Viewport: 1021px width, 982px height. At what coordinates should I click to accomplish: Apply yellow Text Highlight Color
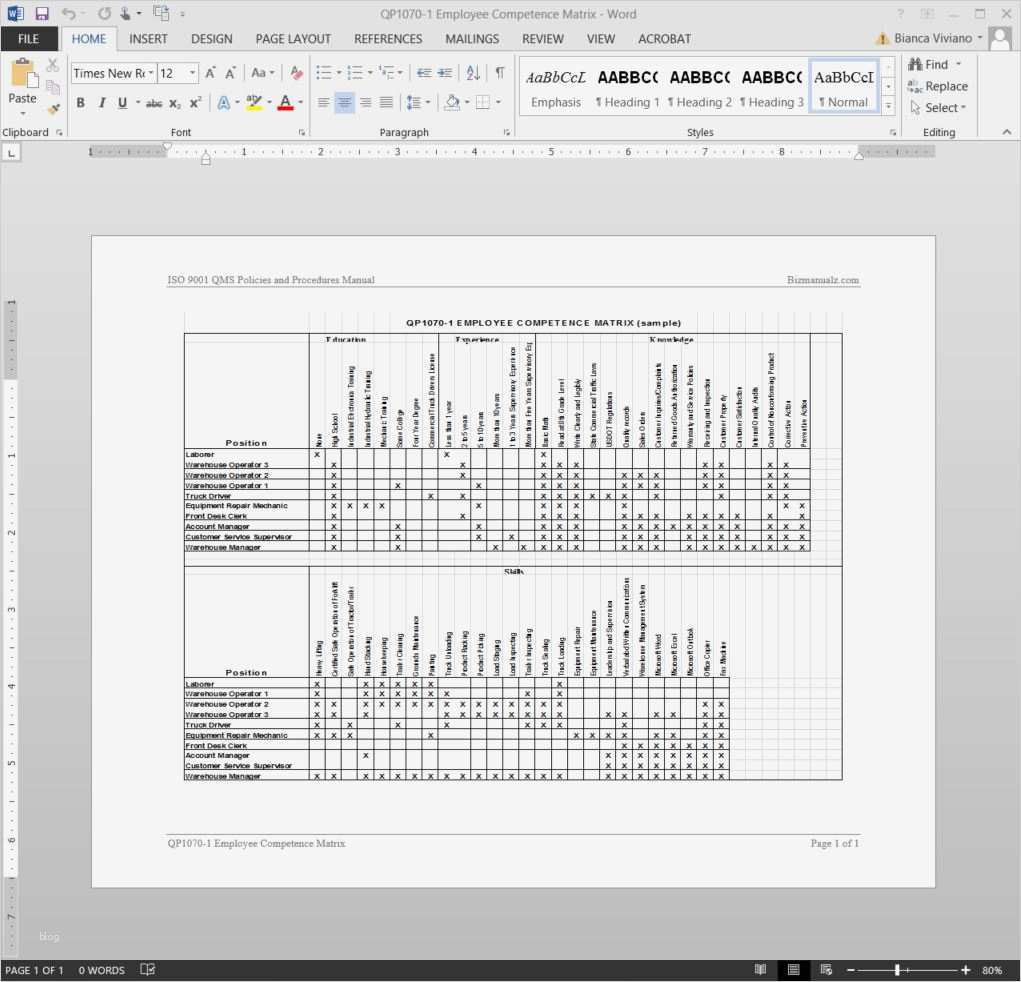pos(254,103)
